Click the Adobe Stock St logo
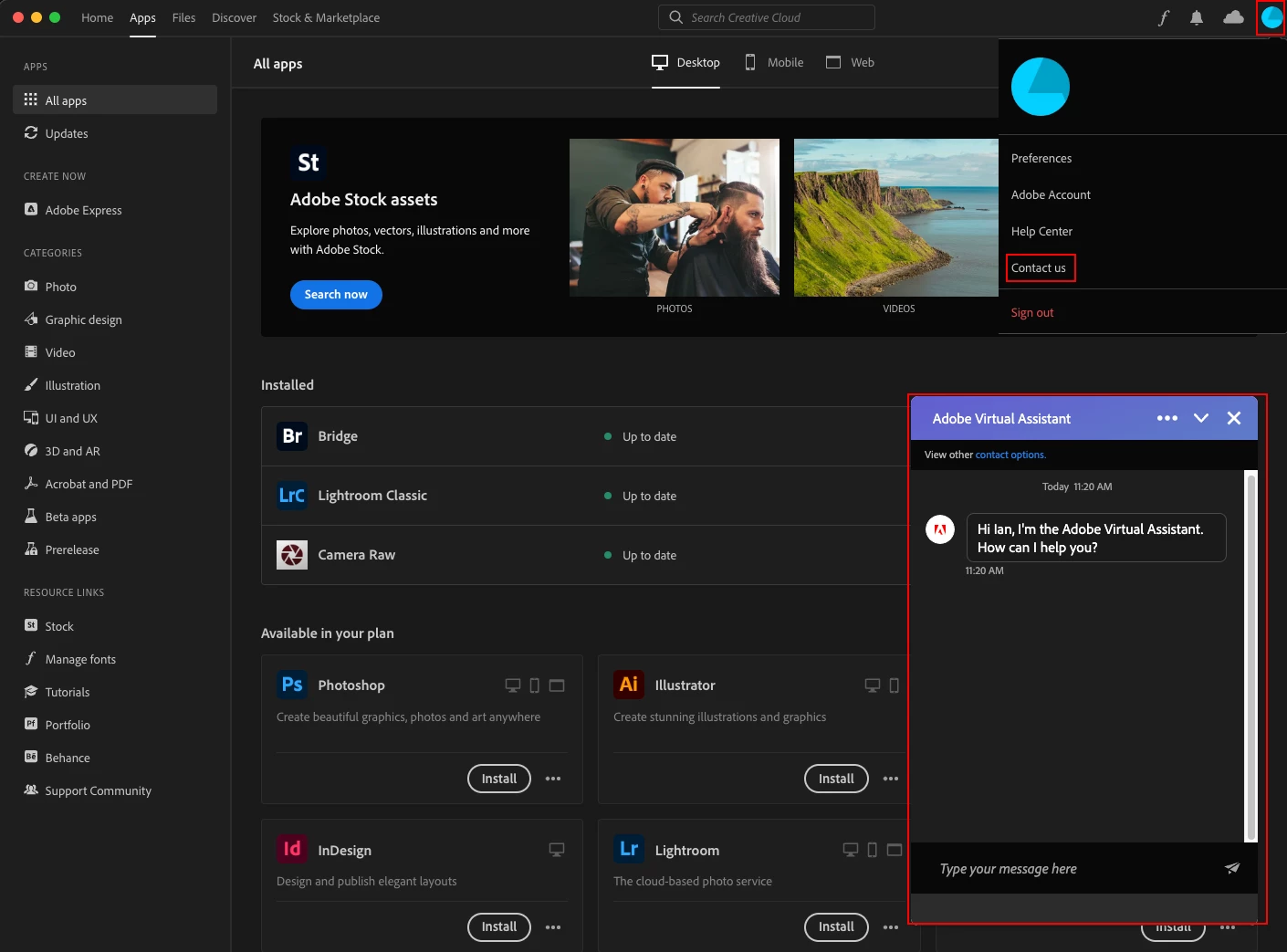 coord(309,162)
